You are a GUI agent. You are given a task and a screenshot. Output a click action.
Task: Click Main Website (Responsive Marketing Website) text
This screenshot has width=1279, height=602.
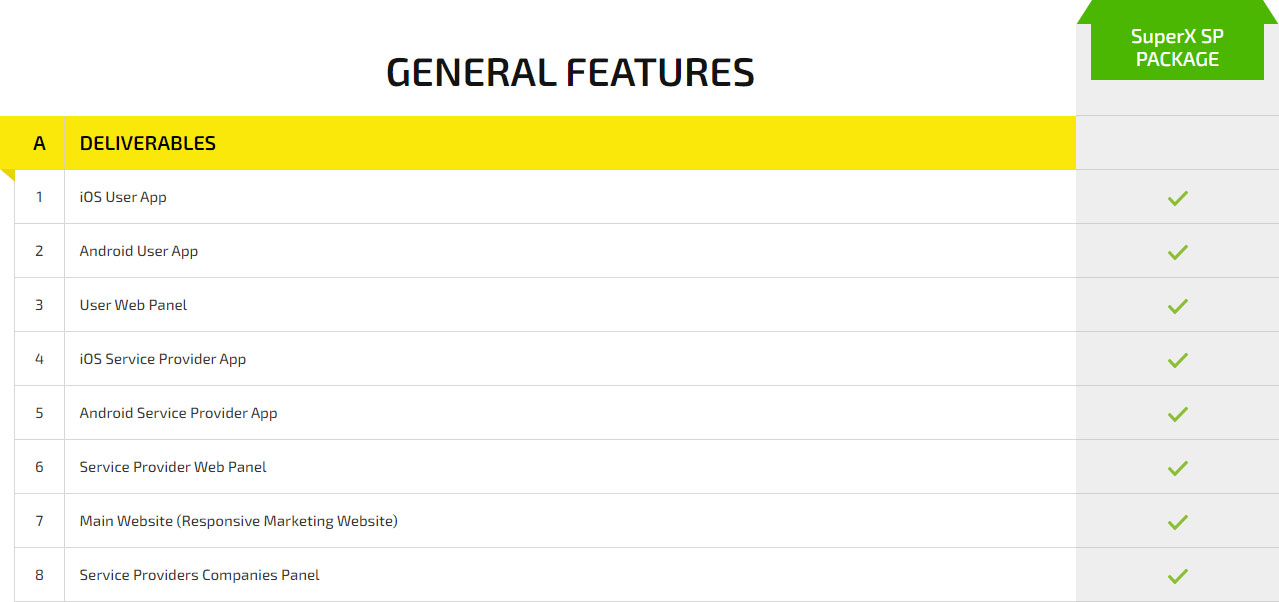(x=238, y=521)
